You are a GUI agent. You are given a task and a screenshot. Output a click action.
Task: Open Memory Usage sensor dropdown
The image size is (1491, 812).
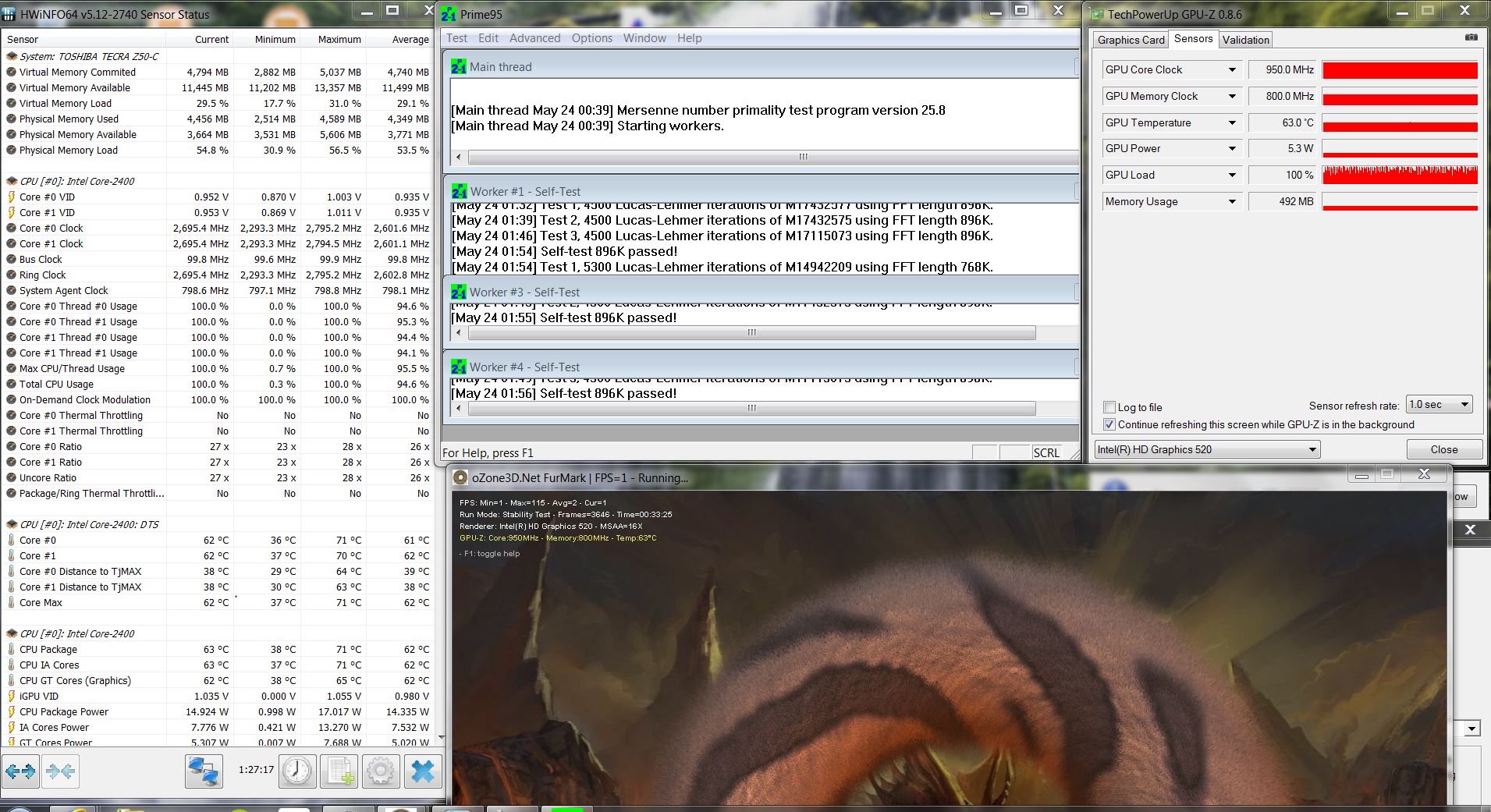(x=1232, y=201)
